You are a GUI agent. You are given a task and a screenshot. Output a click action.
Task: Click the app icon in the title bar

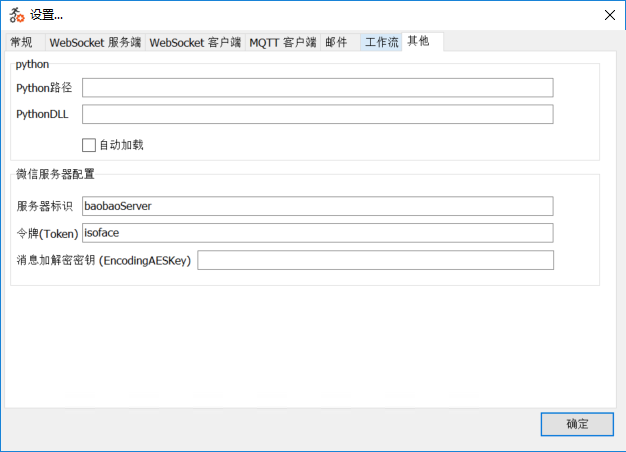17,15
